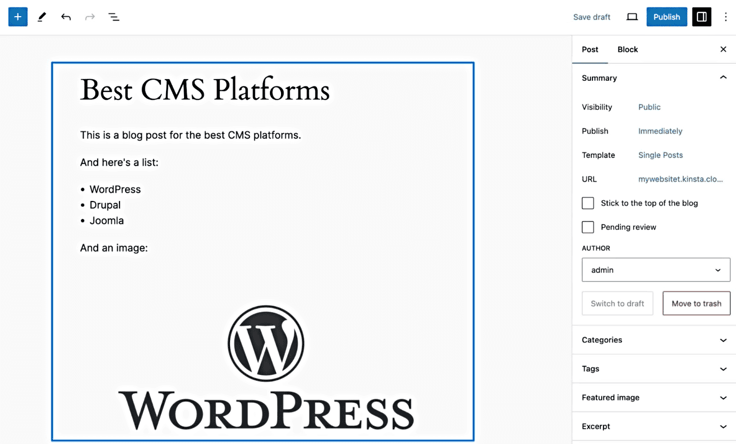Image resolution: width=736 pixels, height=444 pixels.
Task: Click Move to trash button
Action: click(x=696, y=304)
